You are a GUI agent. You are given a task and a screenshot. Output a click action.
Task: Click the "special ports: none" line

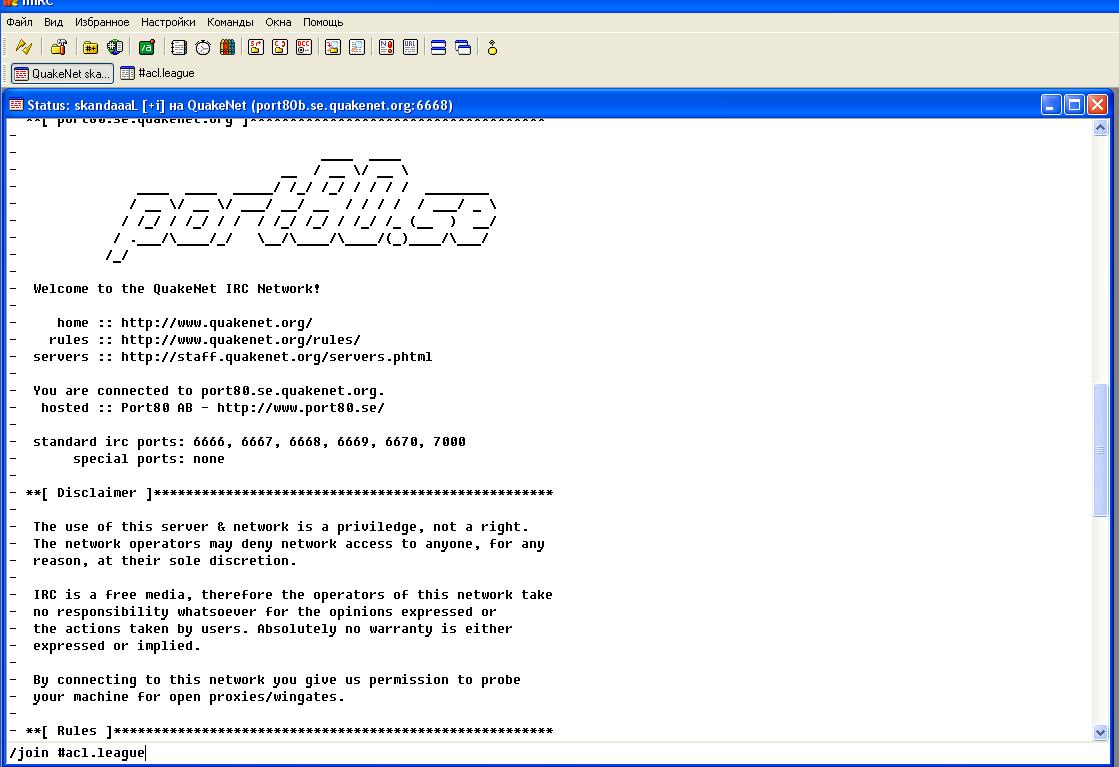click(x=148, y=459)
